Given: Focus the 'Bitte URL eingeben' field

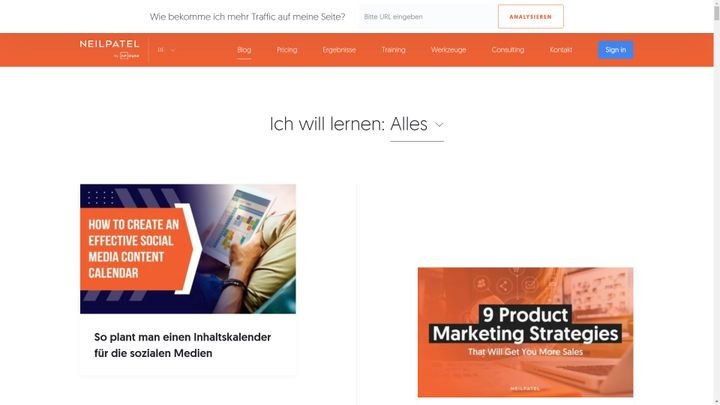Looking at the screenshot, I should (427, 17).
